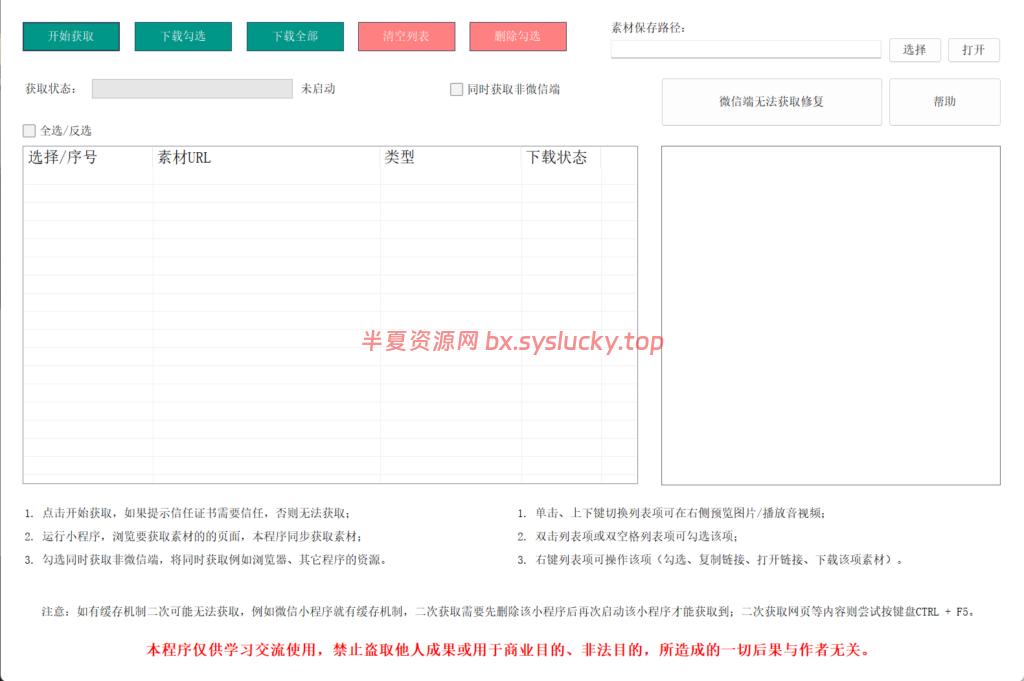Click instruction line 右键列表项可操作该项
1024x681 pixels.
(x=710, y=560)
